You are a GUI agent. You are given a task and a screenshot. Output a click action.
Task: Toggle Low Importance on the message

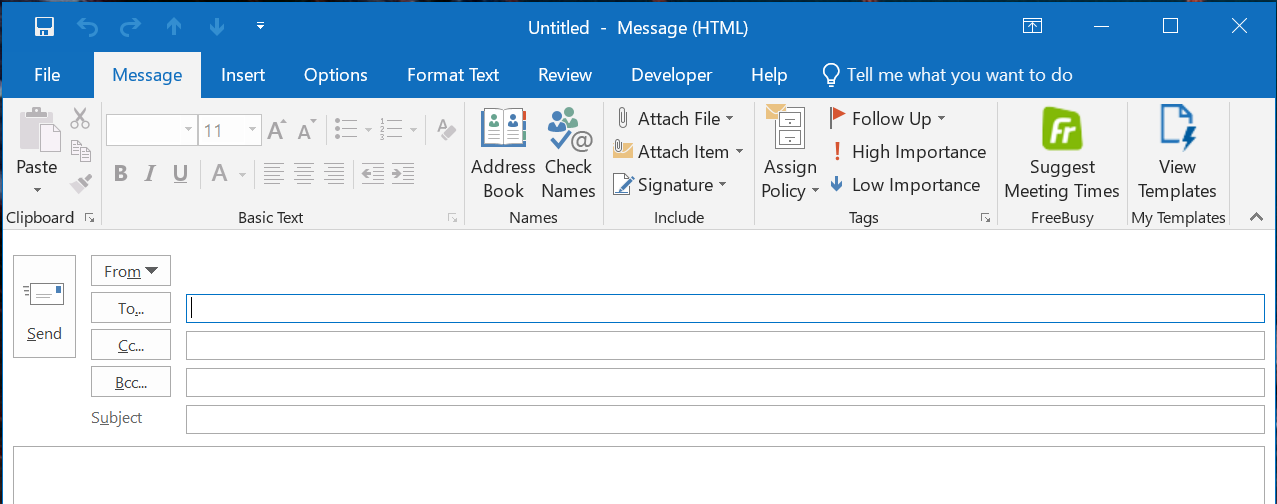point(905,185)
